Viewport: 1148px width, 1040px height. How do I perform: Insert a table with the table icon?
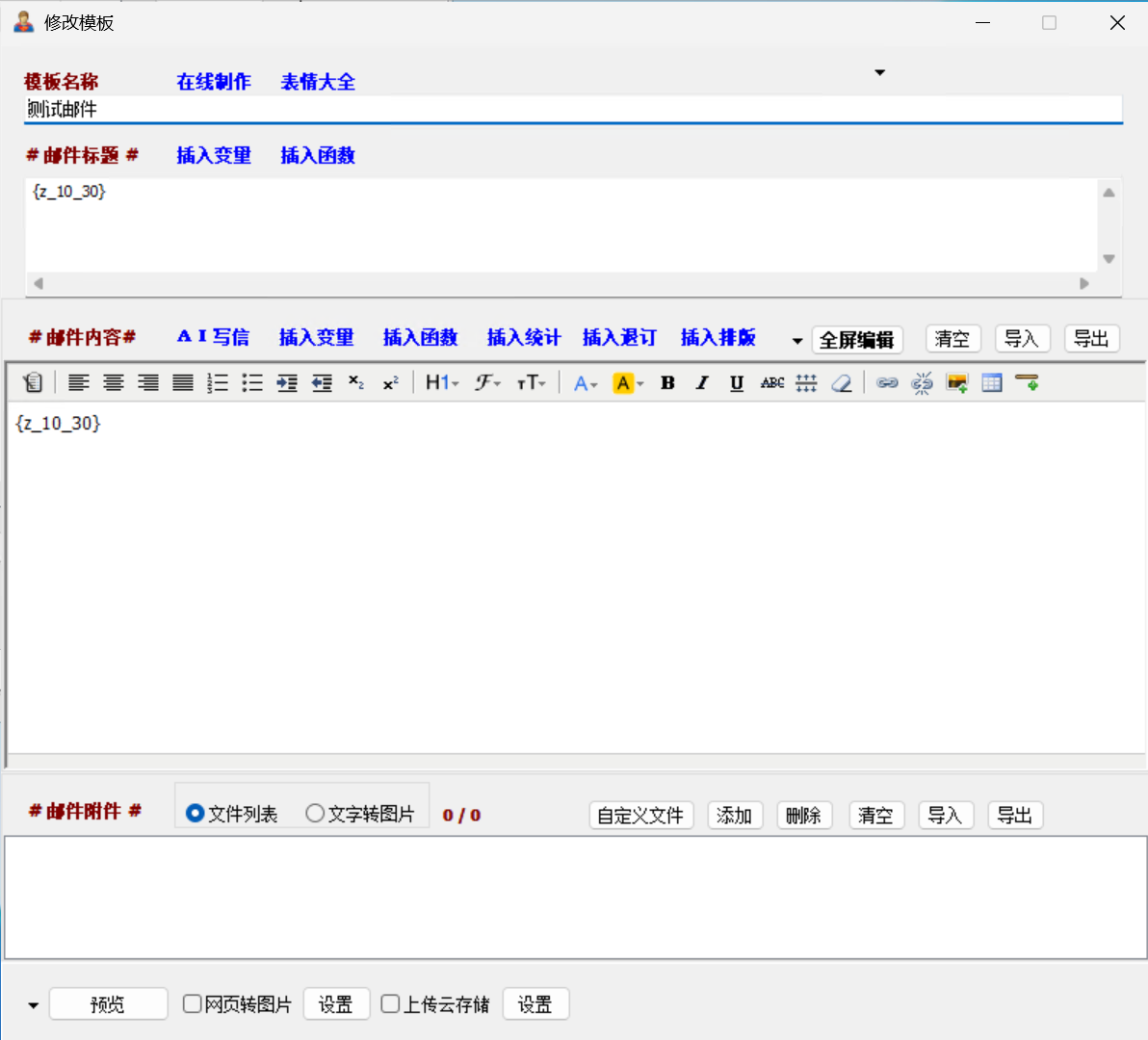coord(992,383)
